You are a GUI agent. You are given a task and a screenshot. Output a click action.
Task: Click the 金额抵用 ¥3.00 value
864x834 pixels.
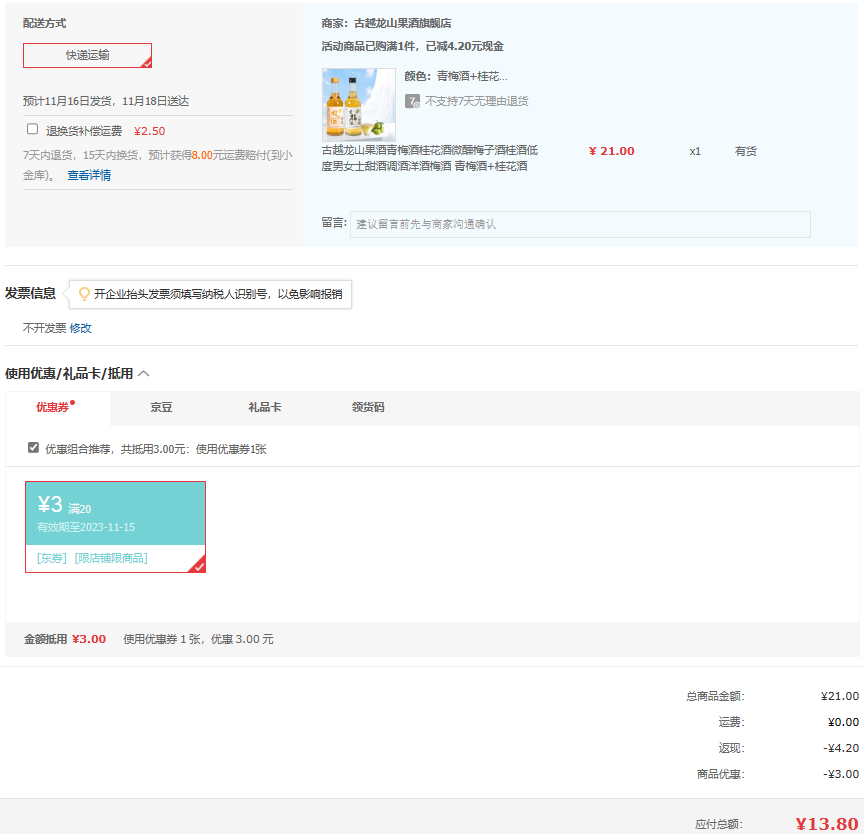tap(89, 639)
